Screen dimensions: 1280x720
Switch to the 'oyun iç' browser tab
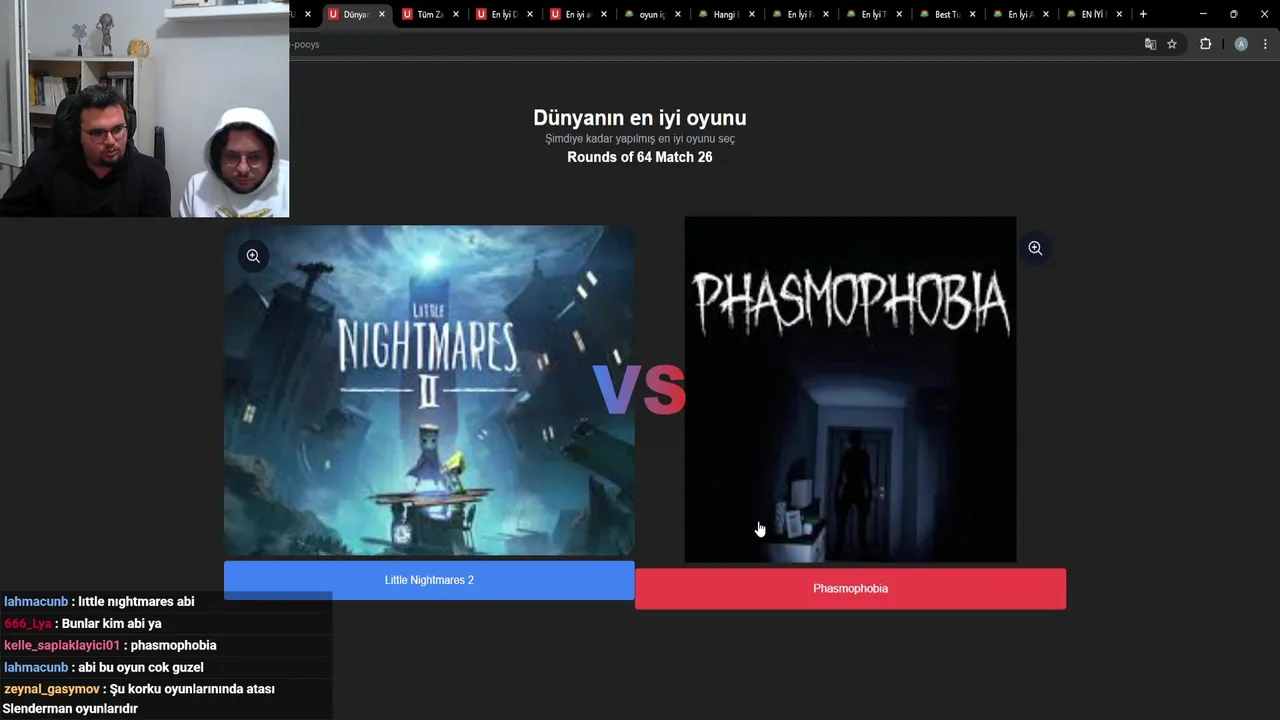(x=652, y=14)
